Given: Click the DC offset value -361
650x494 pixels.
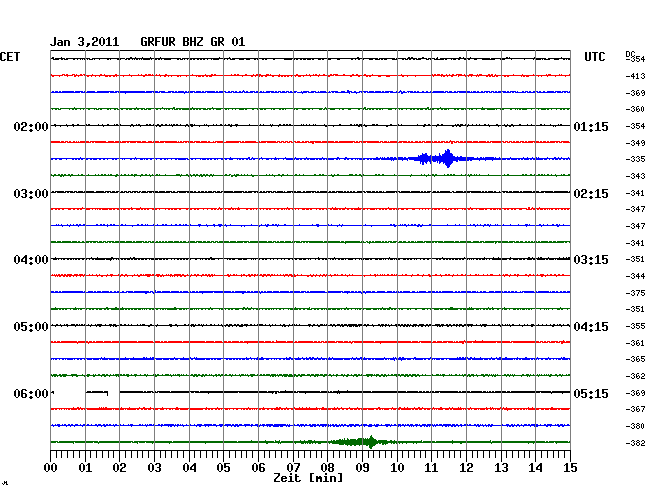Looking at the screenshot, I should [x=635, y=343].
